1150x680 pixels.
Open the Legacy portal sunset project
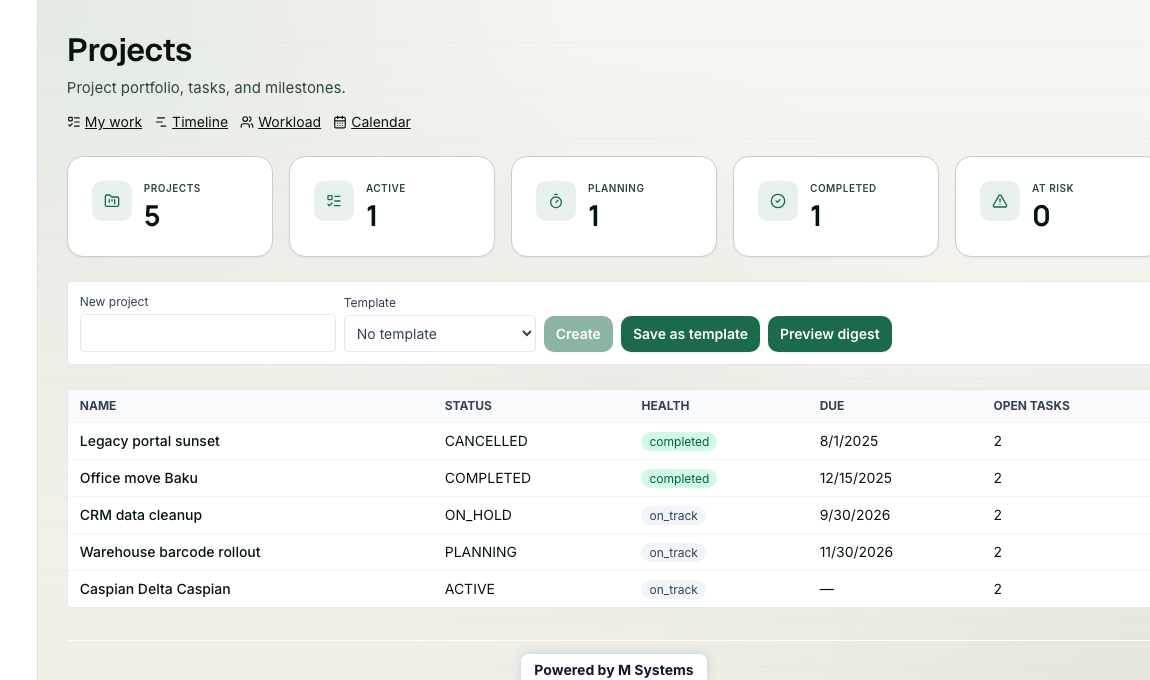point(150,441)
